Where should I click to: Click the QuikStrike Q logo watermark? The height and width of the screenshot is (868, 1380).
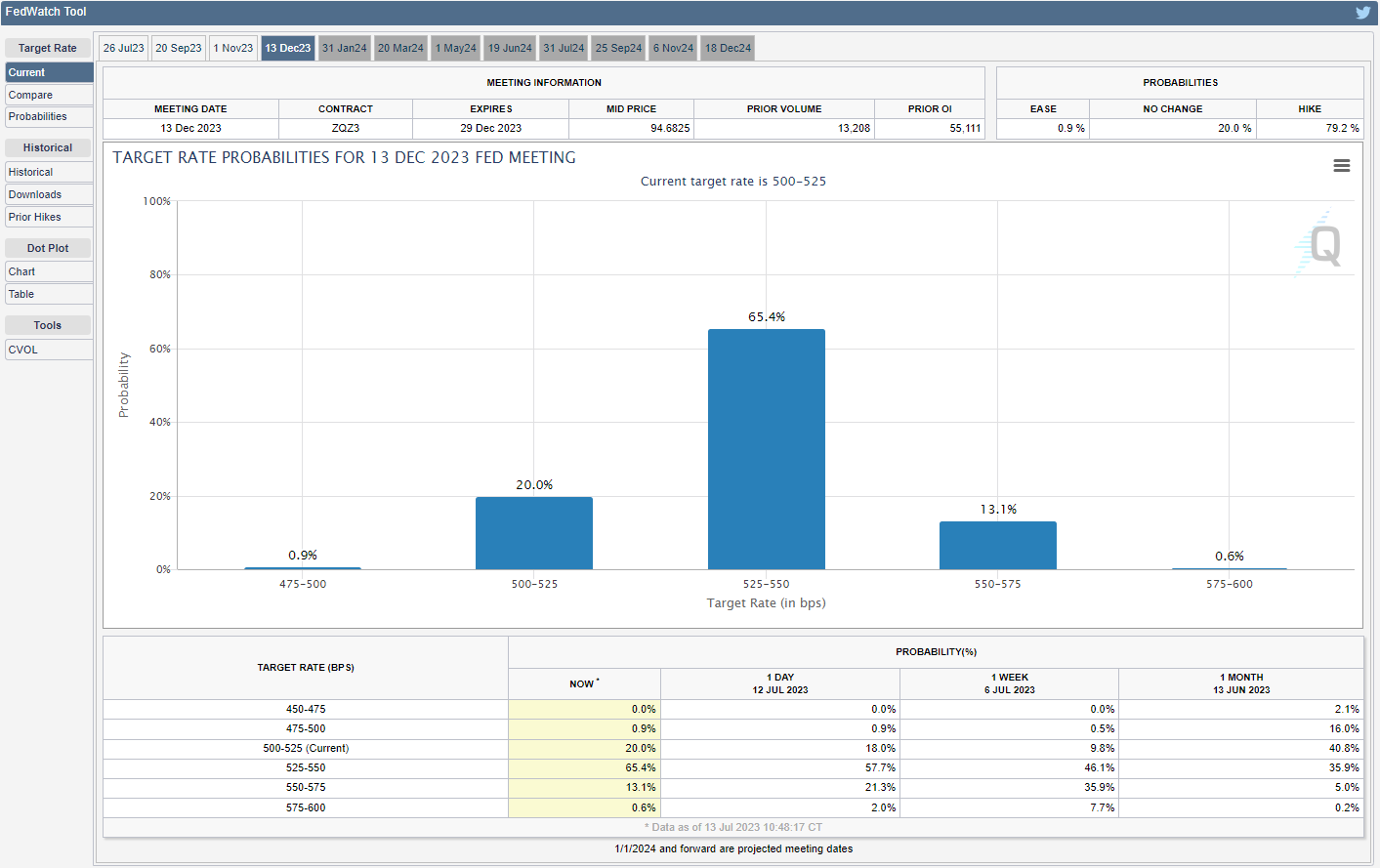tap(1322, 245)
